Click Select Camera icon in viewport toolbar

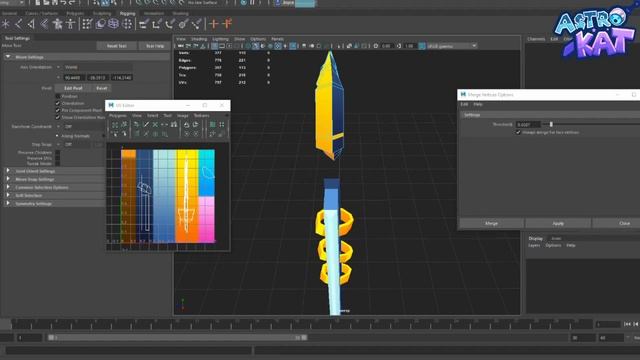pos(181,46)
